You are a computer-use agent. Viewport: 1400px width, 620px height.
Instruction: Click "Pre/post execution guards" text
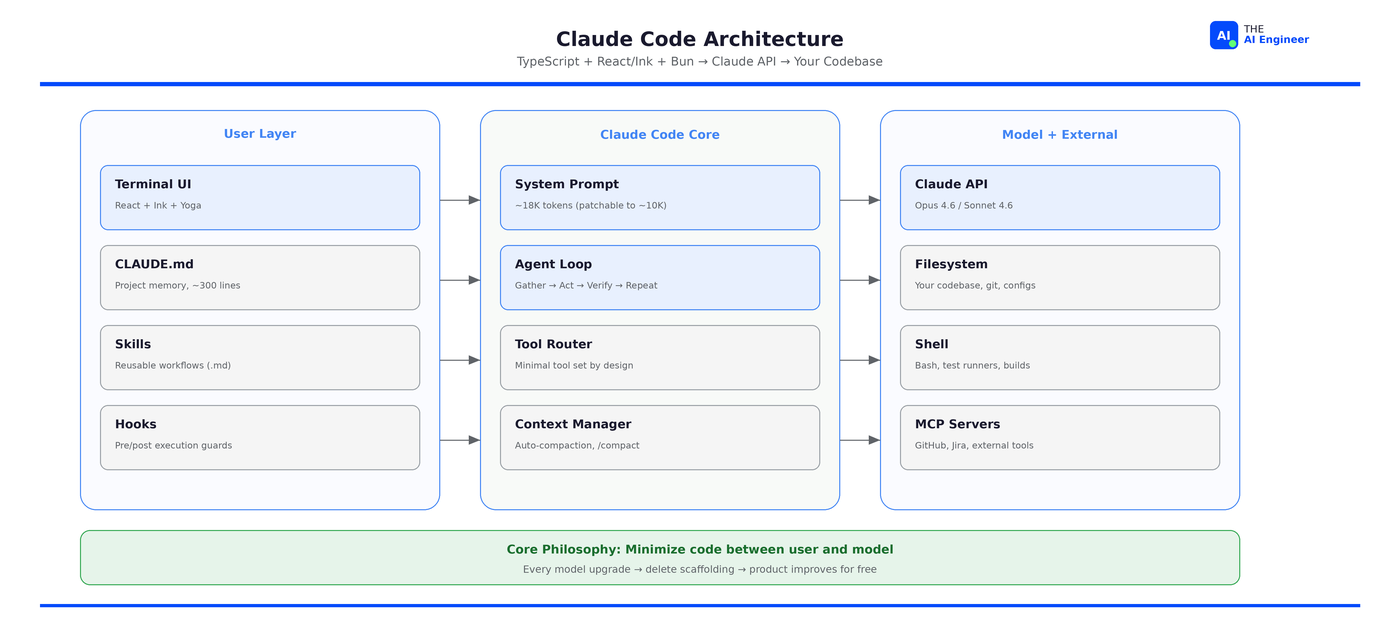point(173,446)
